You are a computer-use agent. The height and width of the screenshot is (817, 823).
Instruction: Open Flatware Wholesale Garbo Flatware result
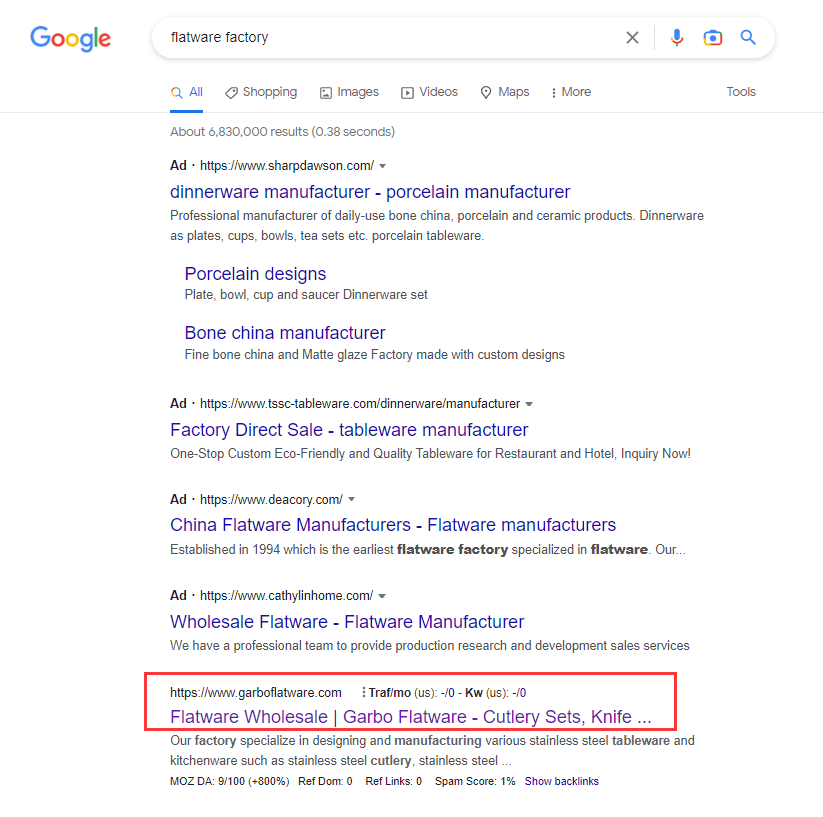click(x=410, y=717)
